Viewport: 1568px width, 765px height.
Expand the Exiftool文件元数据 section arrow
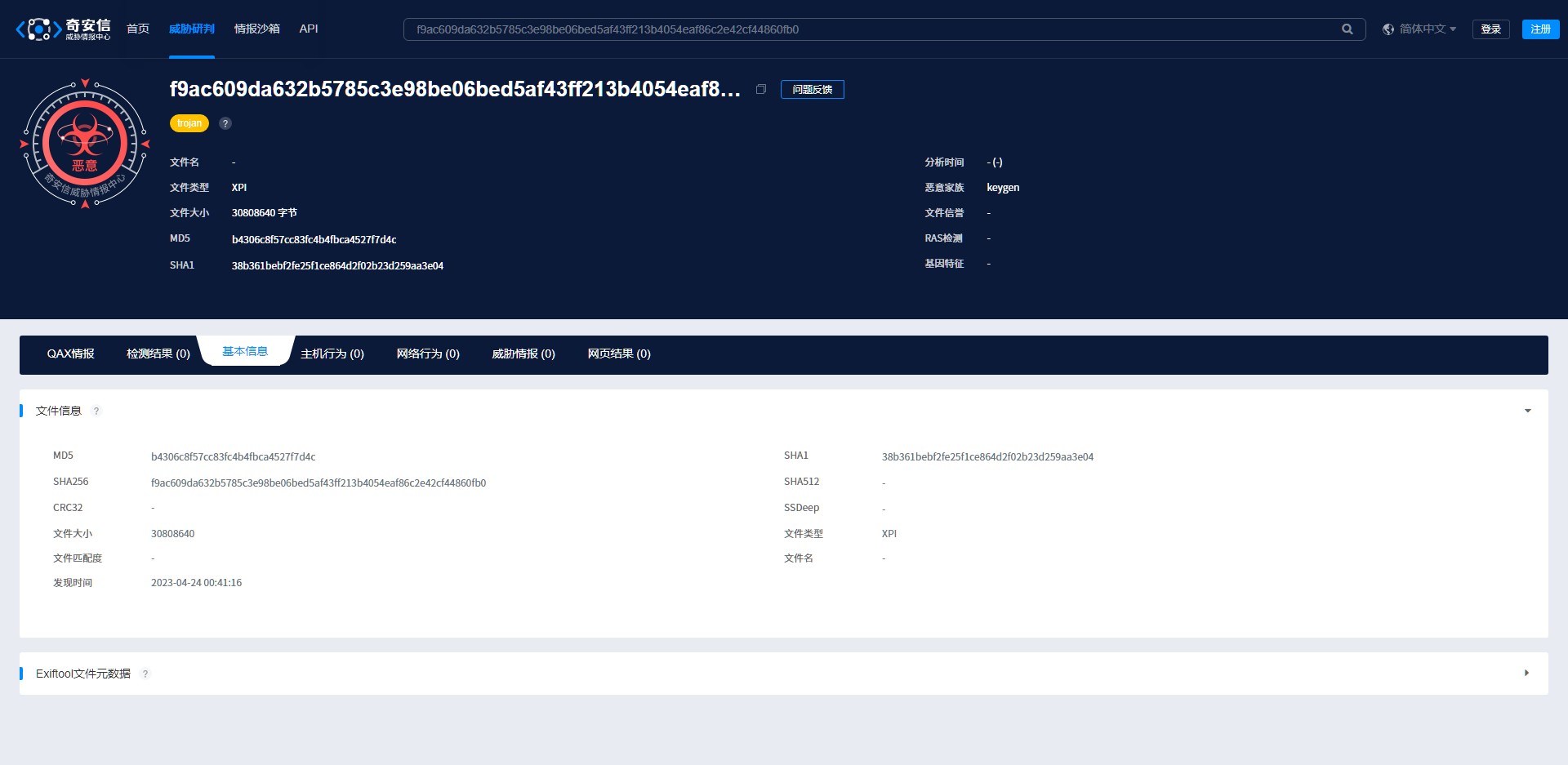(x=1527, y=674)
